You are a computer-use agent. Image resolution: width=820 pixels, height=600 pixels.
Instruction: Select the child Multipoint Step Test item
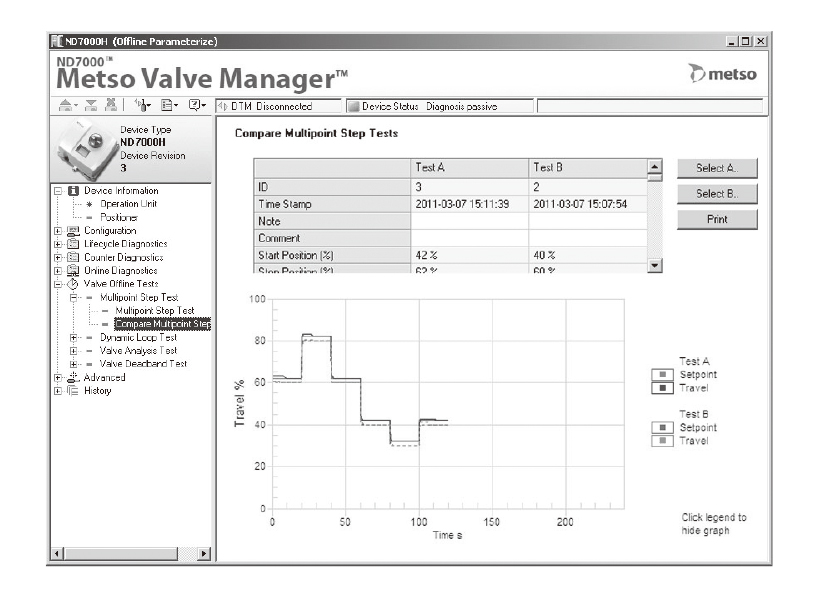[x=155, y=311]
